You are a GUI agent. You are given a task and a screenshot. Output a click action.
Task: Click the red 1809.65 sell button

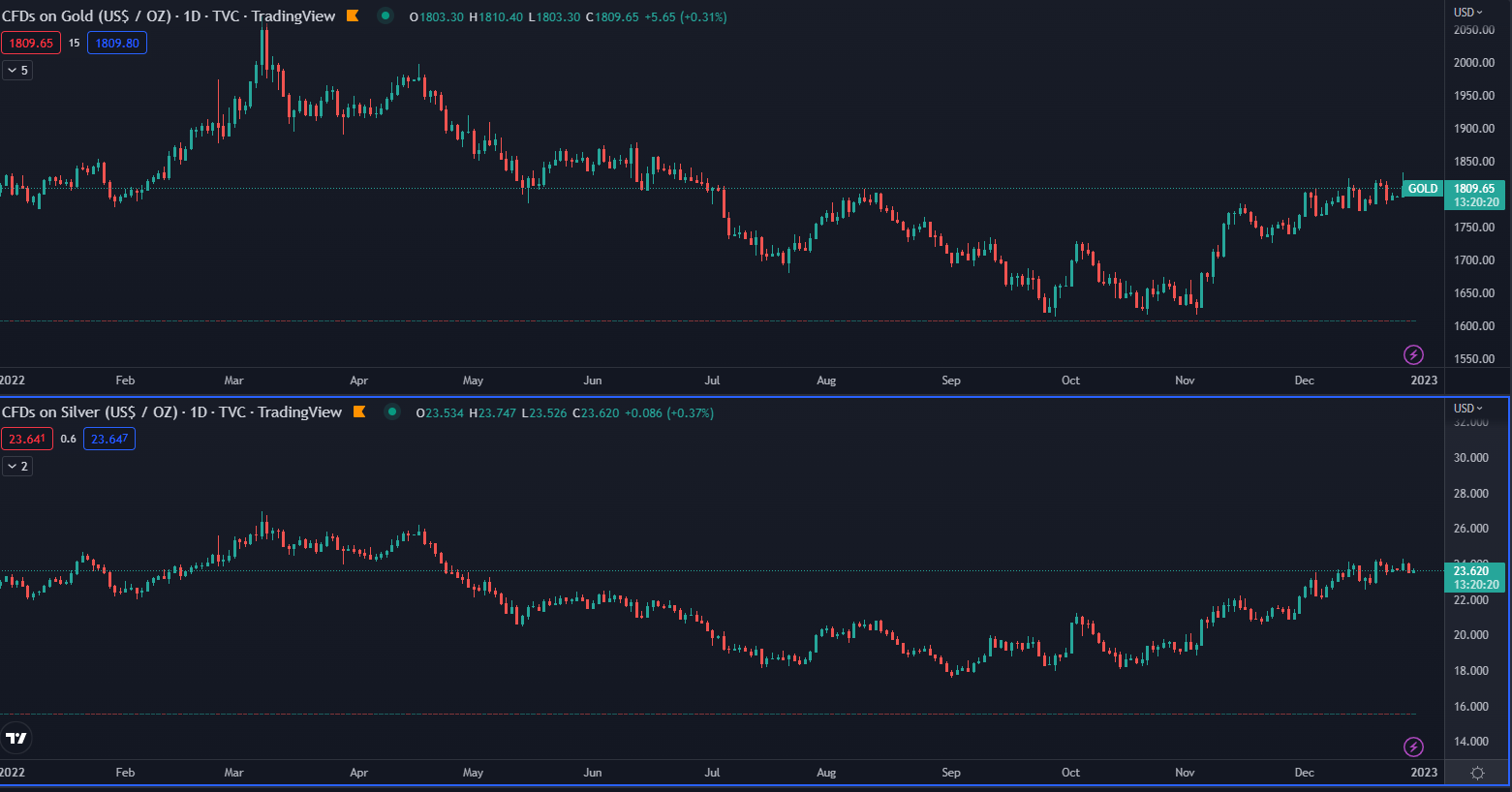coord(31,43)
